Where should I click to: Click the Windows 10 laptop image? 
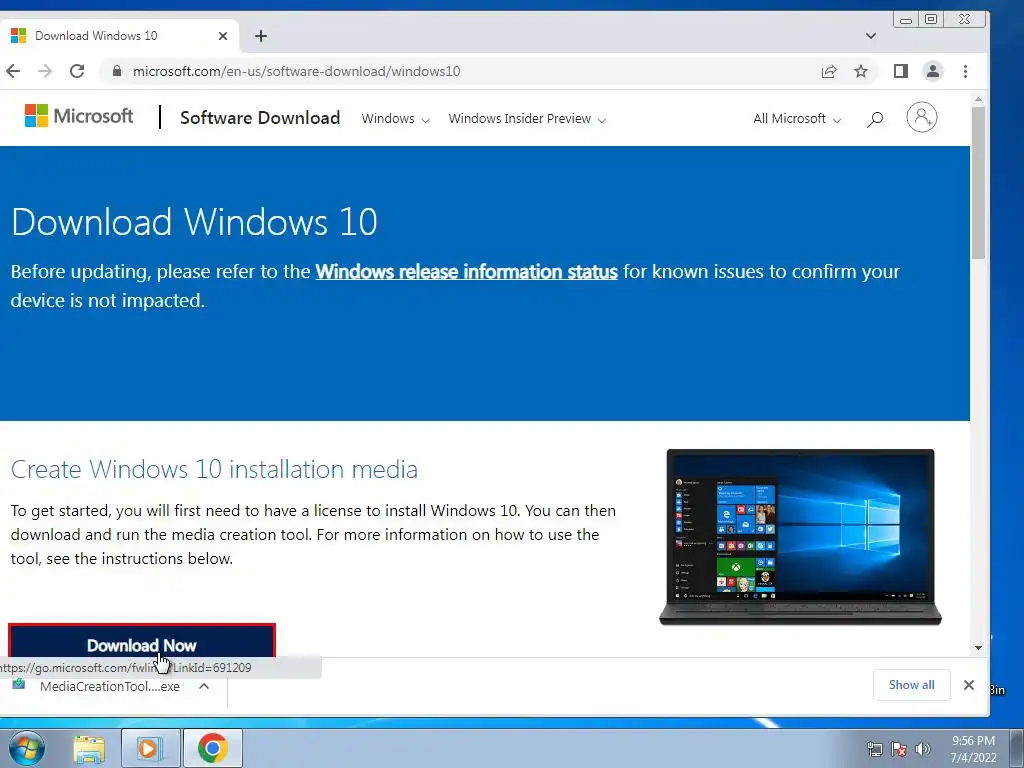pos(801,537)
